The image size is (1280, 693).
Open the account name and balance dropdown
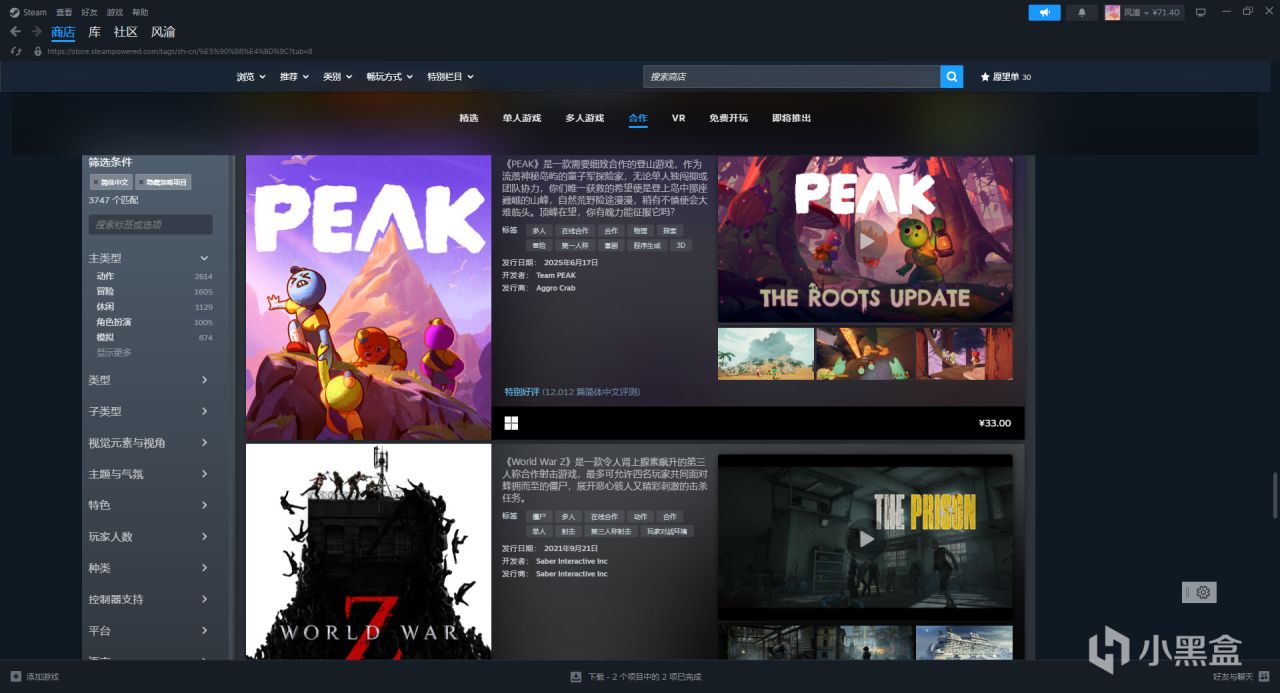[x=1153, y=12]
